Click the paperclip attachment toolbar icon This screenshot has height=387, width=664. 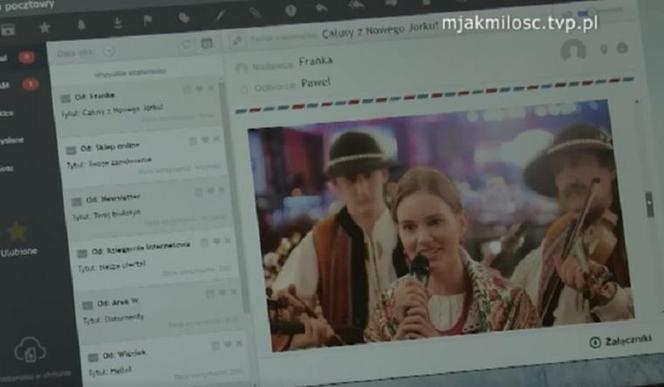point(255,13)
